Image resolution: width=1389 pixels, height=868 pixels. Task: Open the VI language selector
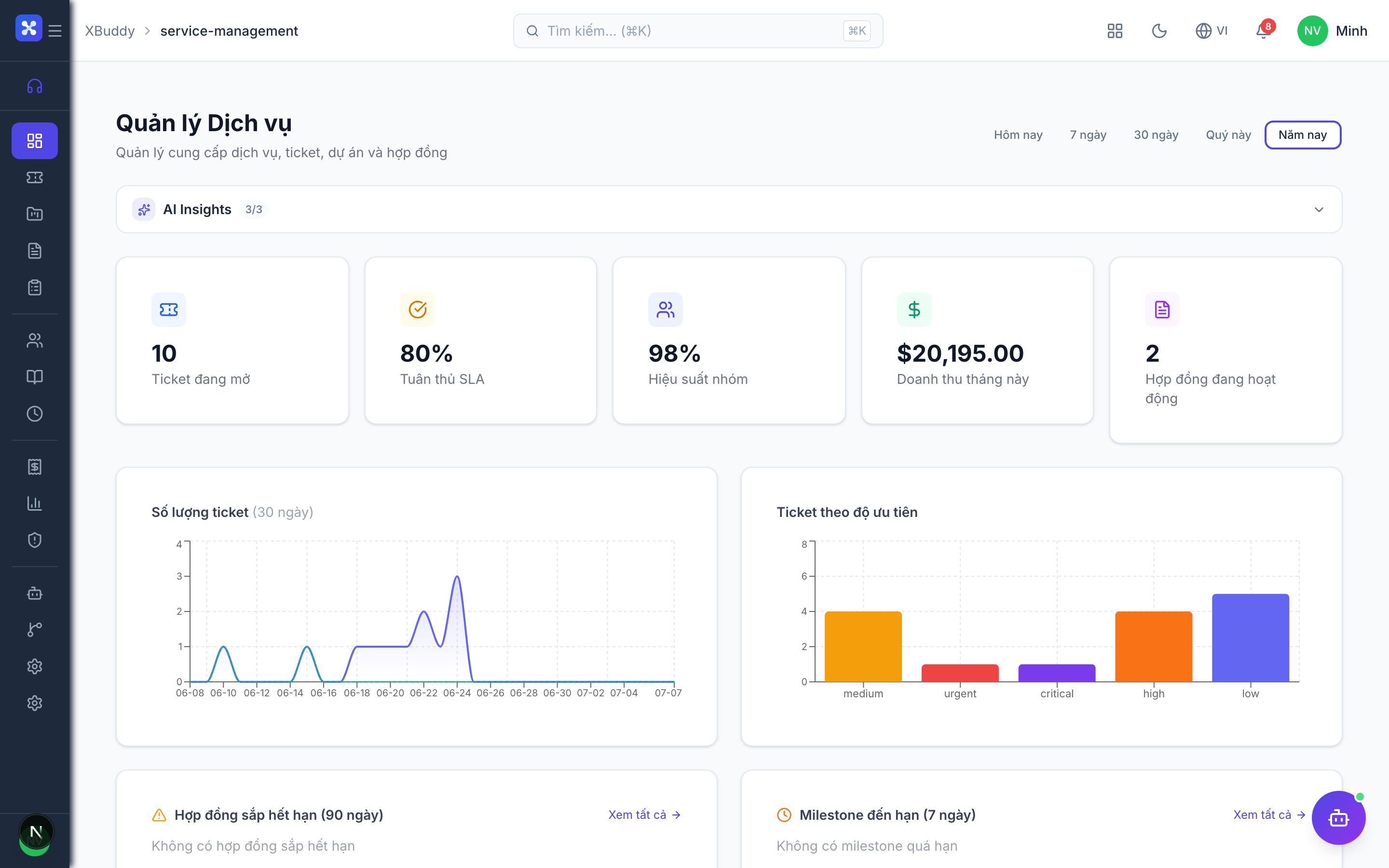1212,30
